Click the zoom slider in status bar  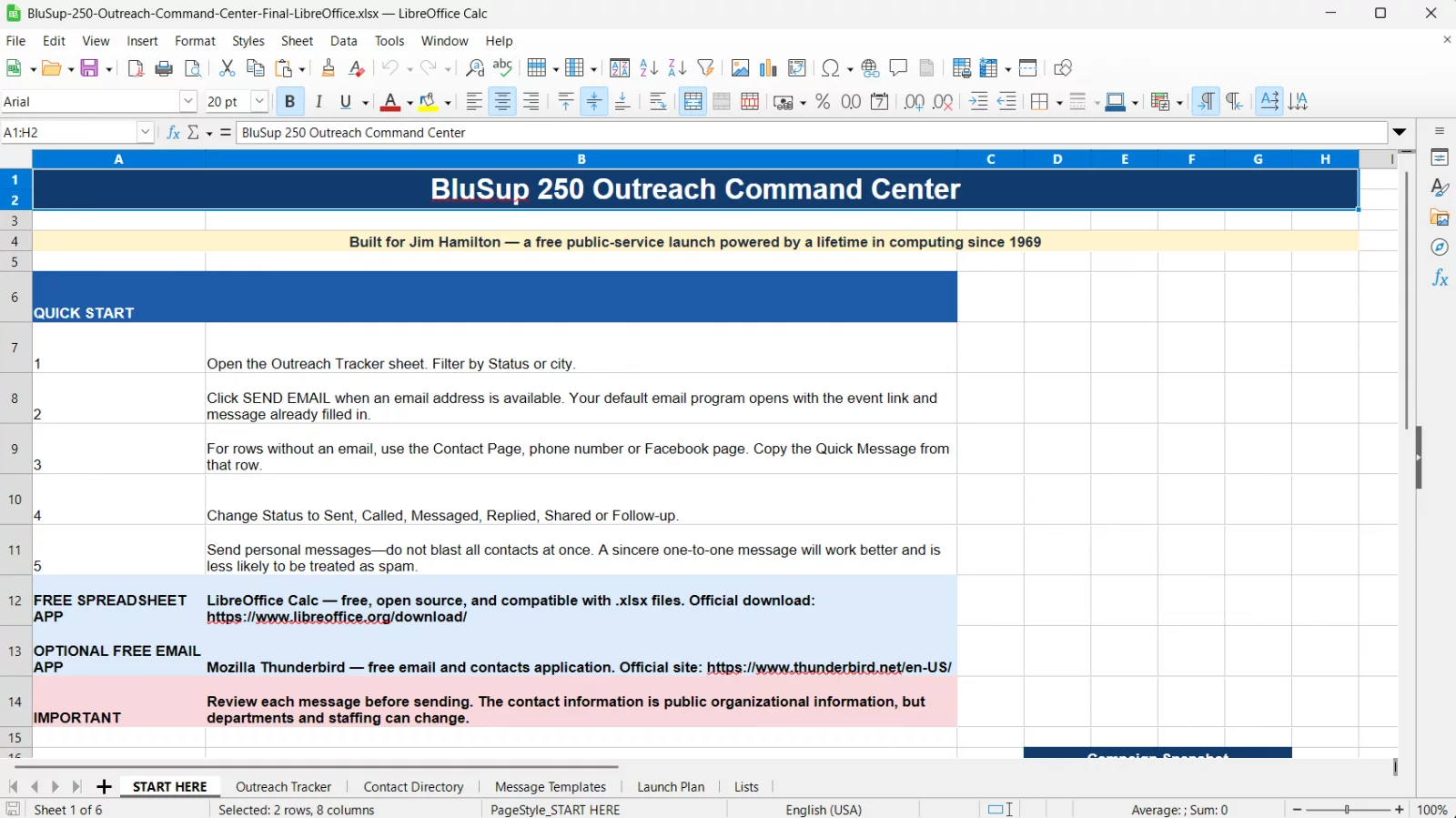pyautogui.click(x=1348, y=810)
